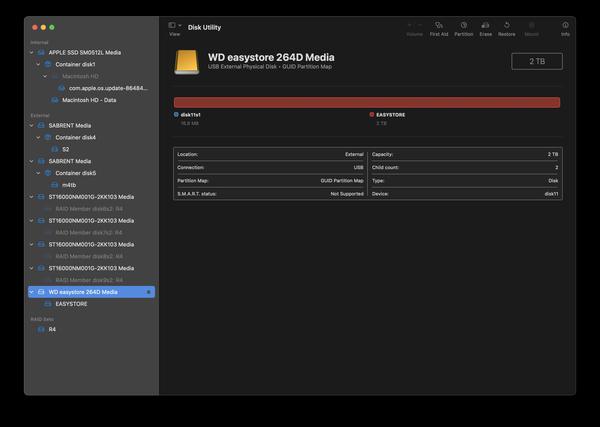
Task: Open the Info panel icon
Action: tap(565, 27)
